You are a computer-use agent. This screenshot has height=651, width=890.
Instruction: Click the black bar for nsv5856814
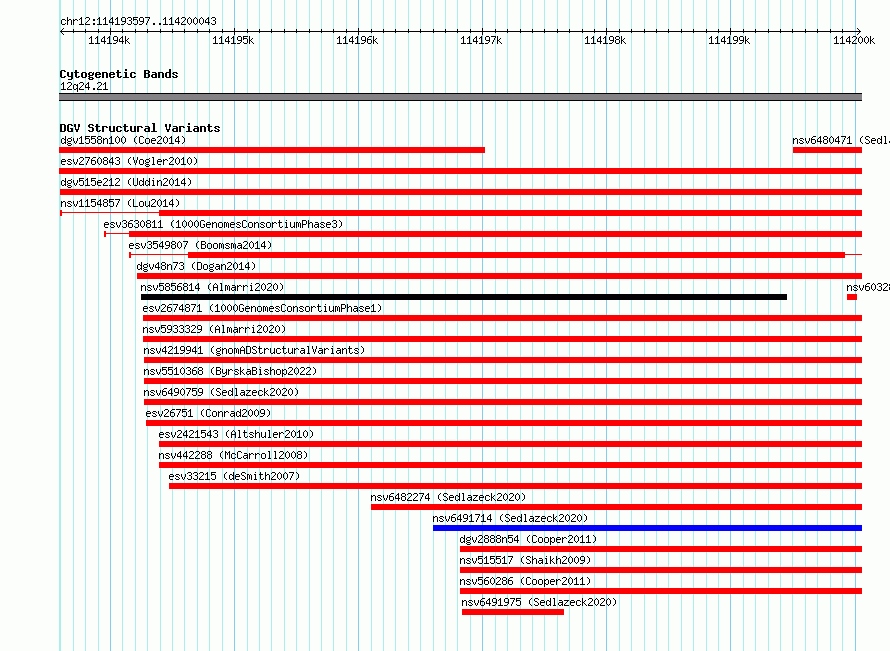tap(464, 297)
